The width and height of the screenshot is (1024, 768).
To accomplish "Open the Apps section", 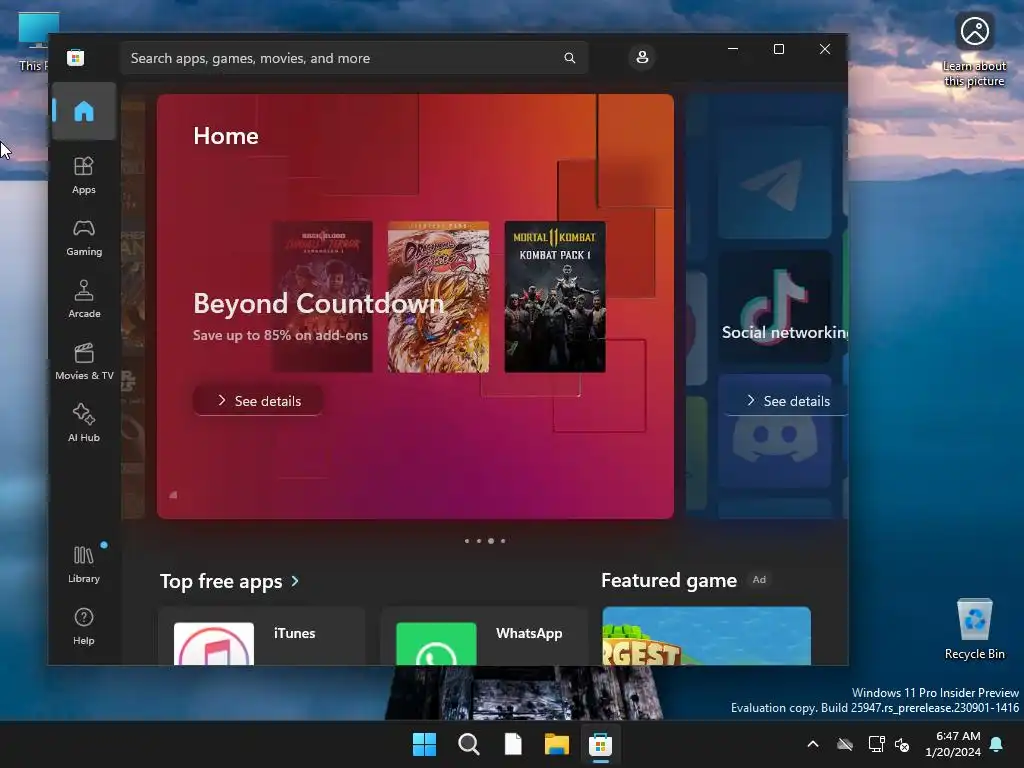I will (x=84, y=176).
